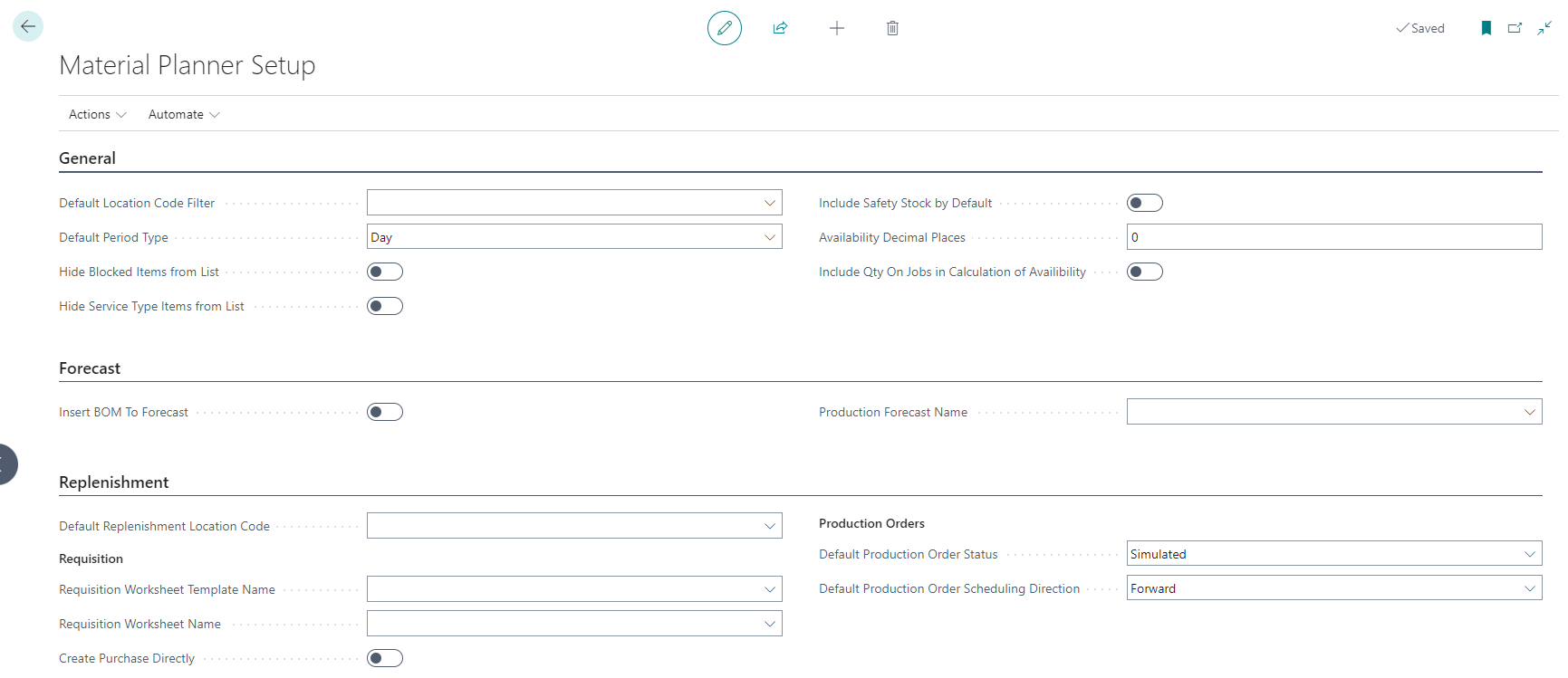
Task: Click the back arrow button
Action: [x=28, y=27]
